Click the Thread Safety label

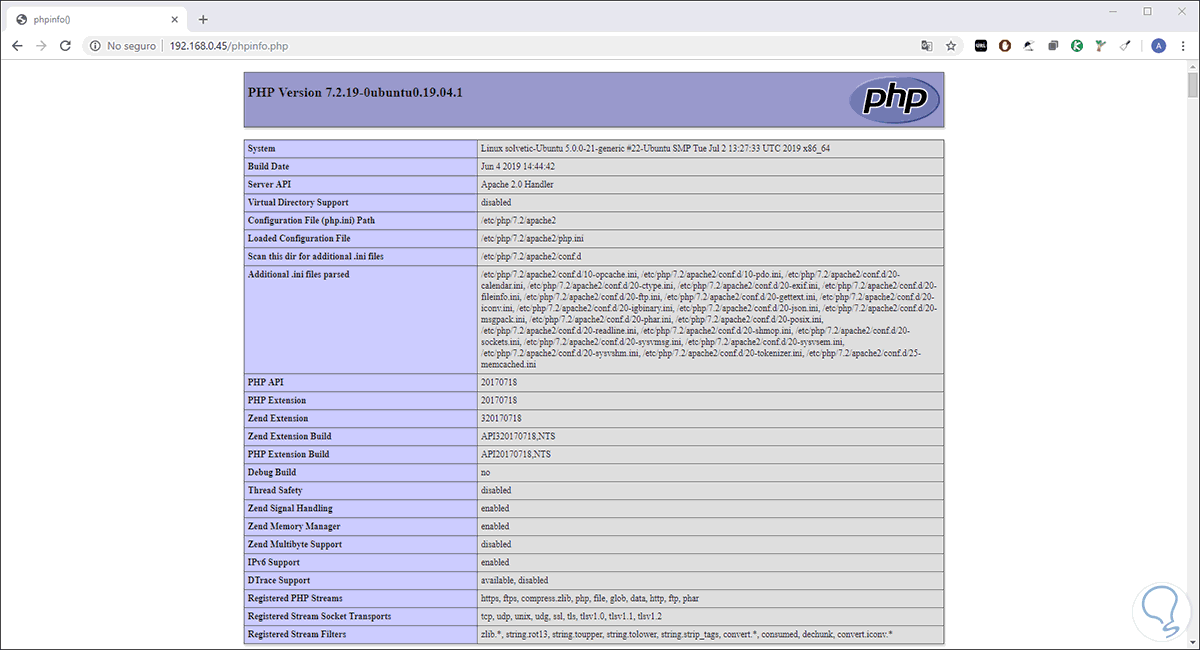(x=275, y=490)
